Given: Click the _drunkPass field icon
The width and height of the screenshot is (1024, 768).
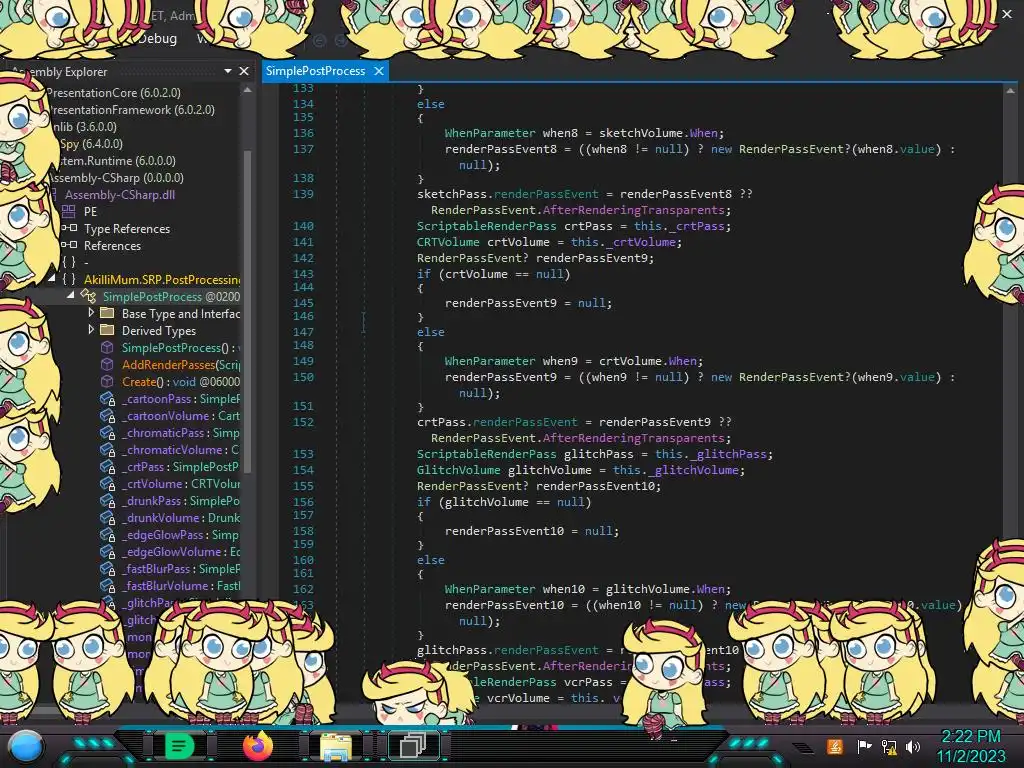Looking at the screenshot, I should click(107, 500).
